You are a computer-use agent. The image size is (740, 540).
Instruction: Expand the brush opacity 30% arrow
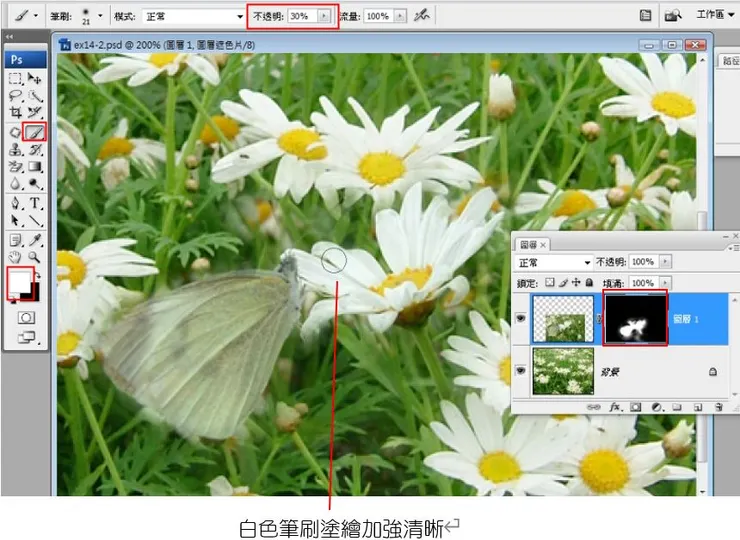point(323,17)
